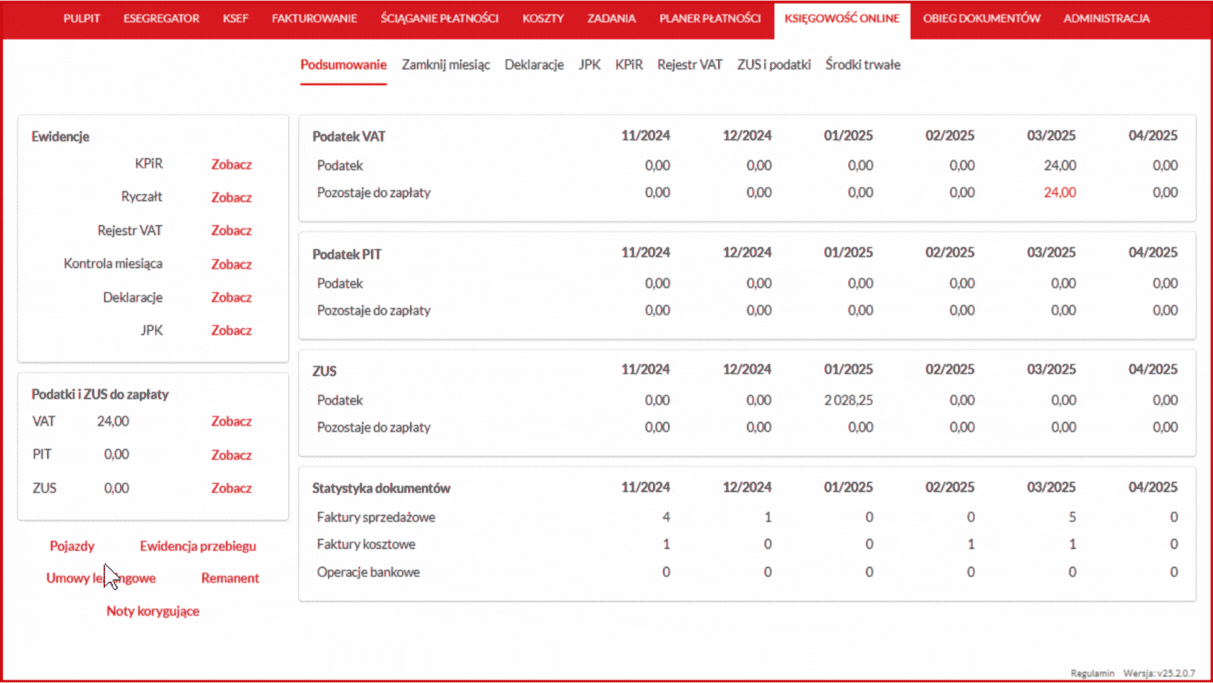Click Faktury sprzedażowe count 5 for 03/2025
Screen dimensions: 1213x683
[1072, 517]
